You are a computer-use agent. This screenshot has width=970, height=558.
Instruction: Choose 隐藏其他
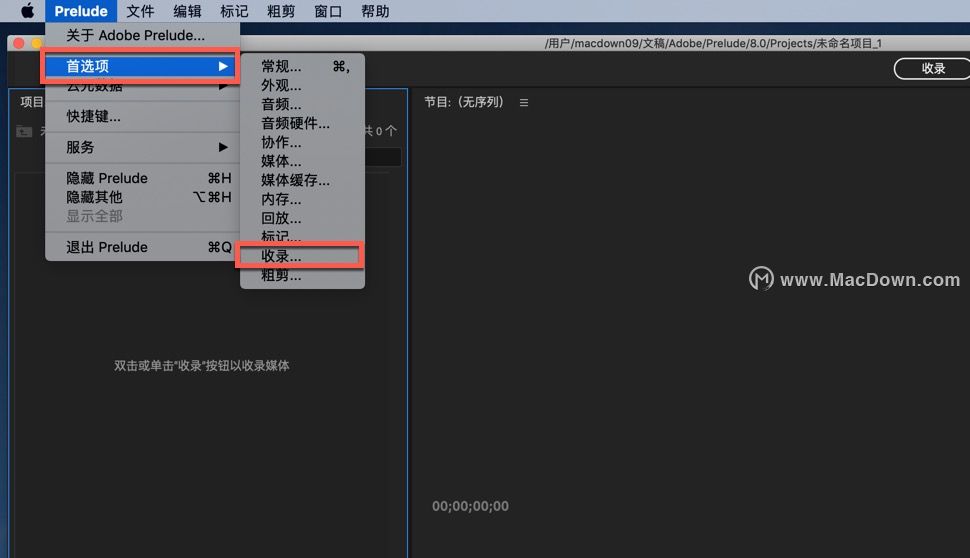pos(142,197)
